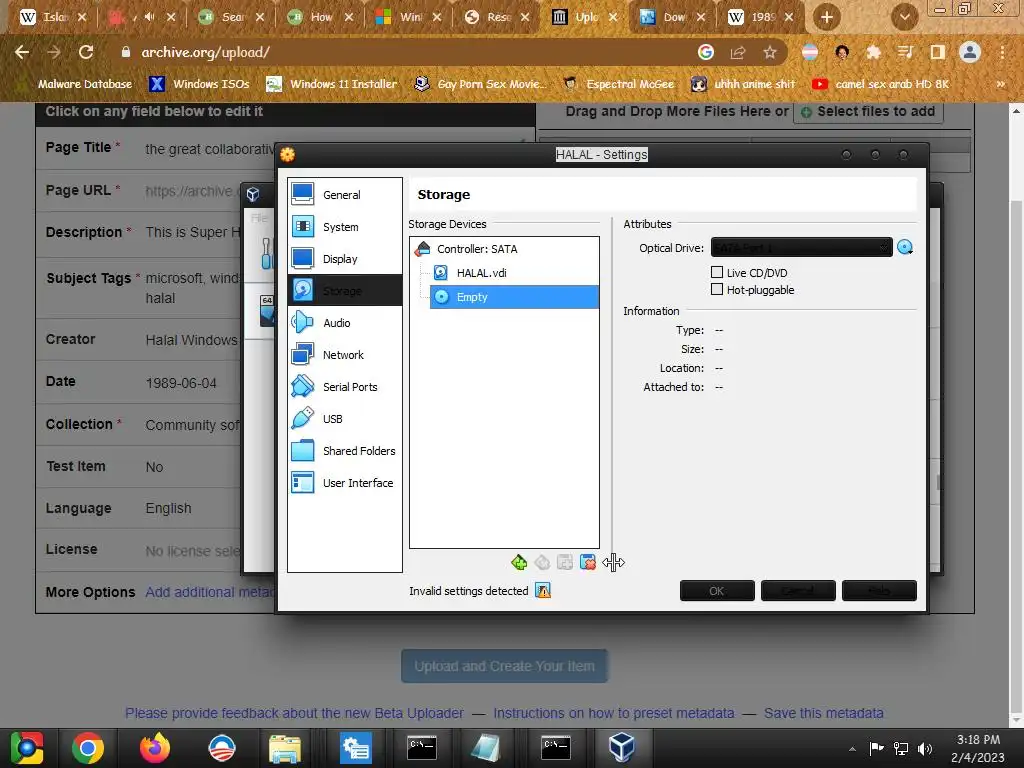
Task: Open the Chrome side panel icon
Action: pos(938,52)
